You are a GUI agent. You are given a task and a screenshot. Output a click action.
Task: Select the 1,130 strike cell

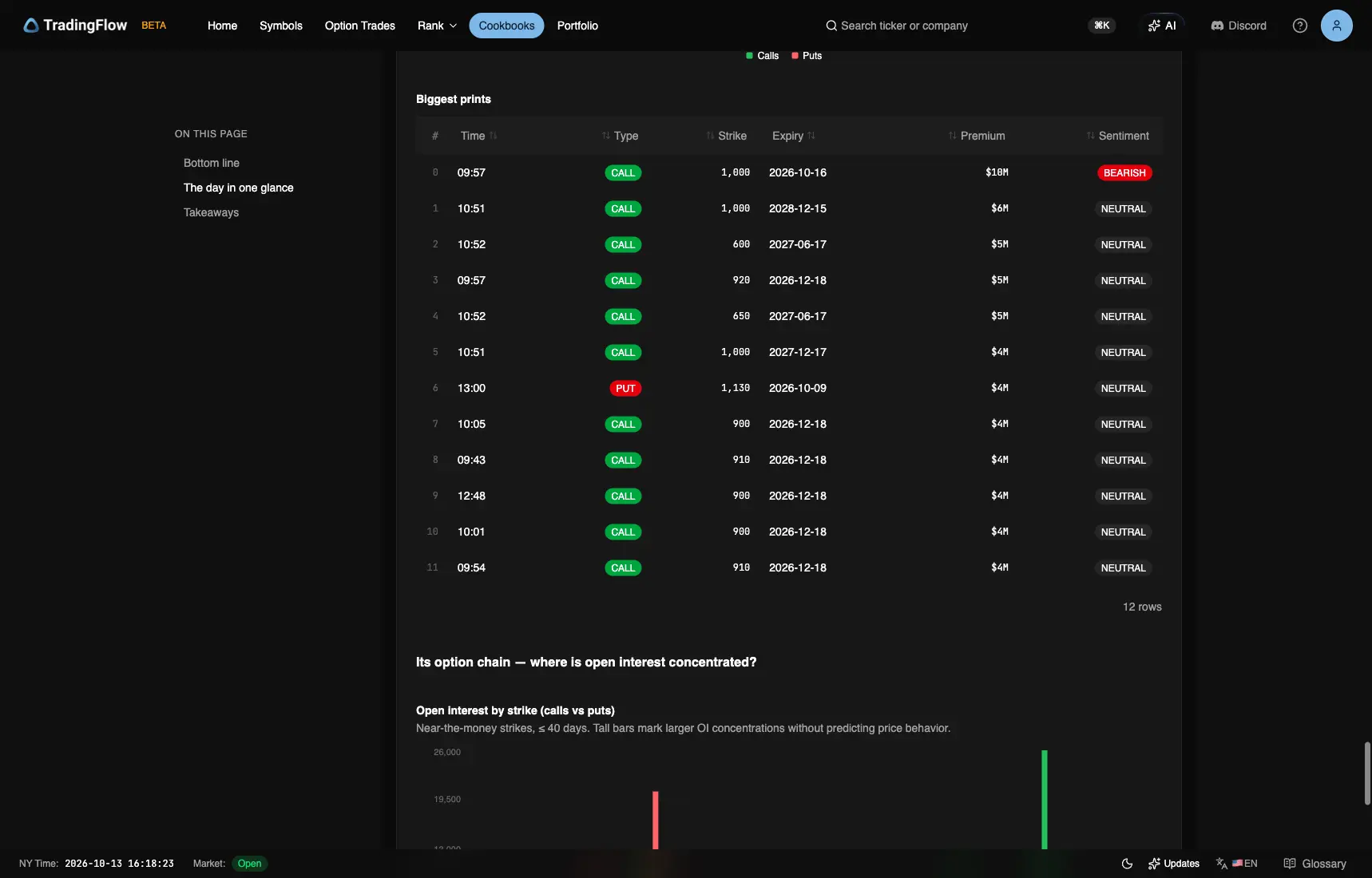click(736, 388)
